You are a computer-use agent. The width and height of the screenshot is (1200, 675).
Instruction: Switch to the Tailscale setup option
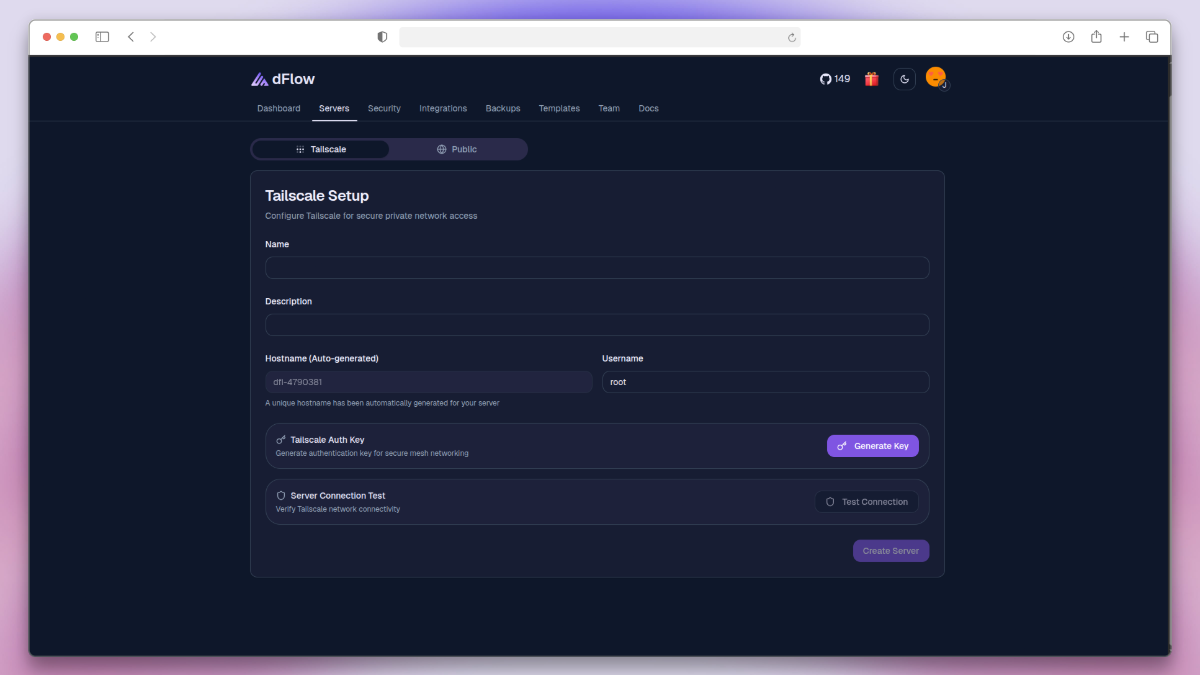321,149
